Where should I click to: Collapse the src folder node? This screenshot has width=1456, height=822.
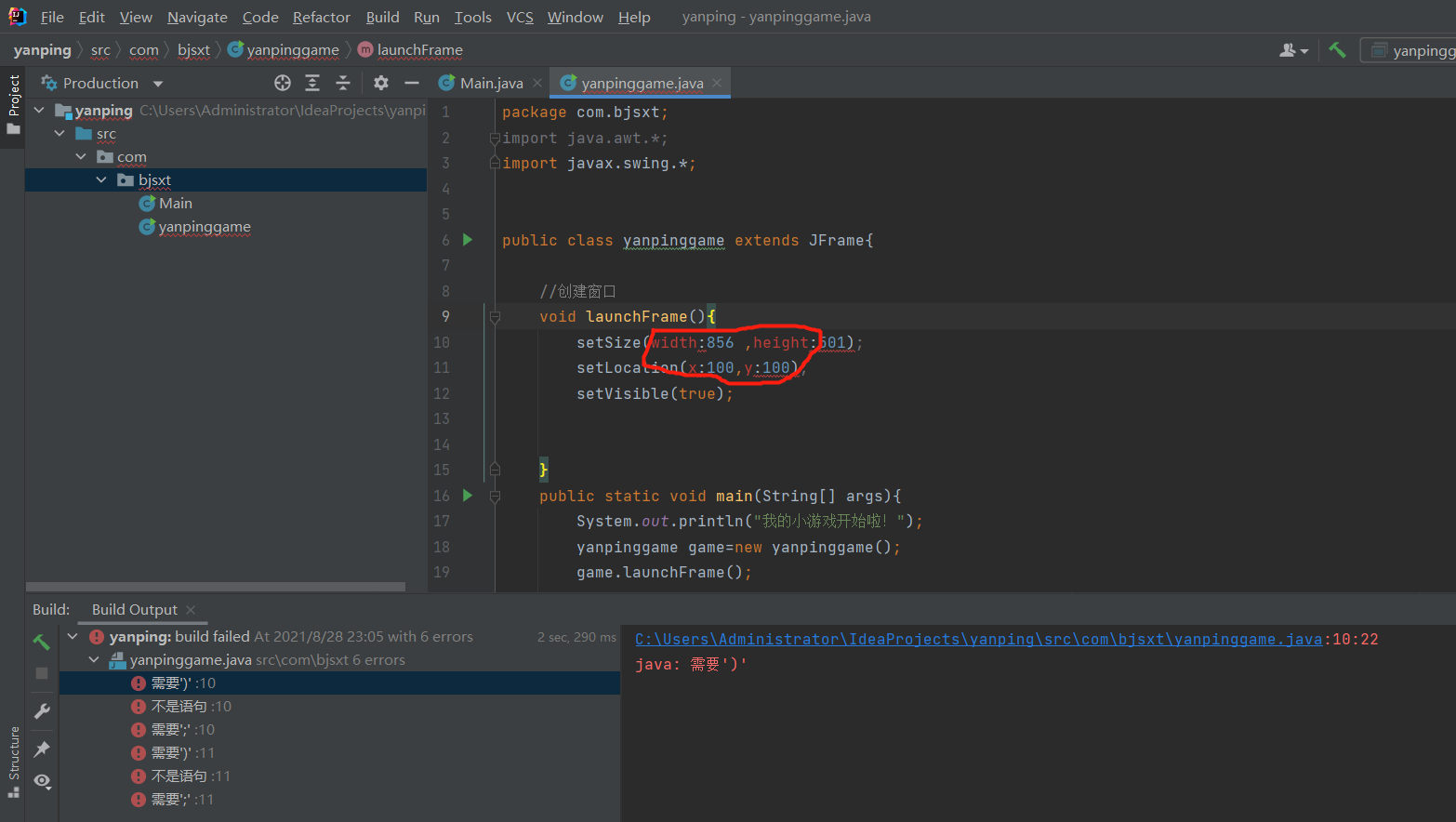[x=60, y=133]
